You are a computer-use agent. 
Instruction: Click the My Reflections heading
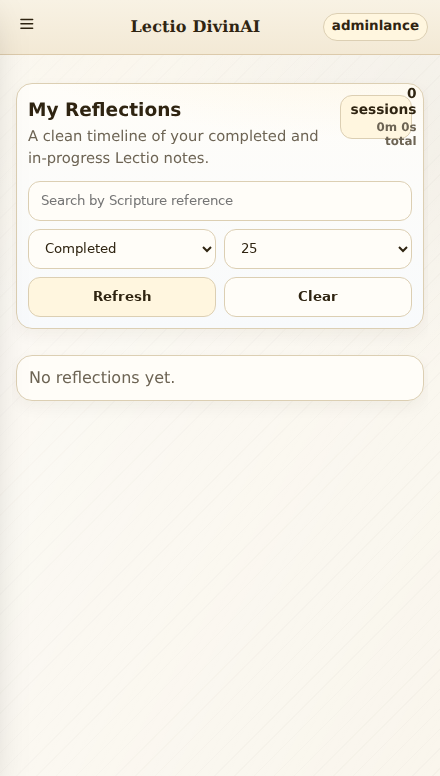pos(104,109)
